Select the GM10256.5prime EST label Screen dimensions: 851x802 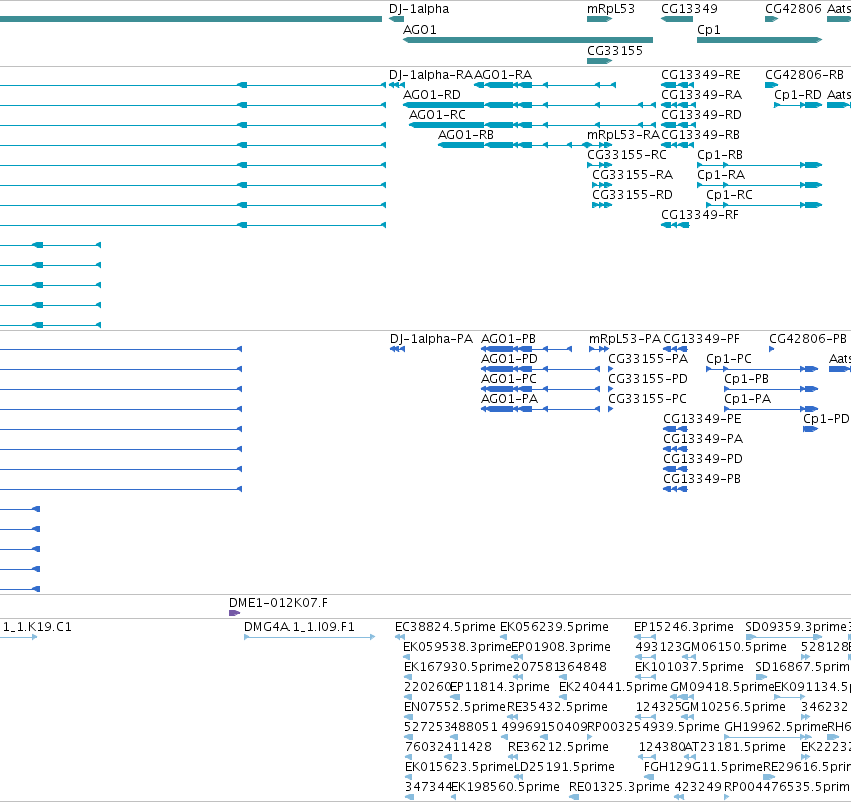[733, 707]
